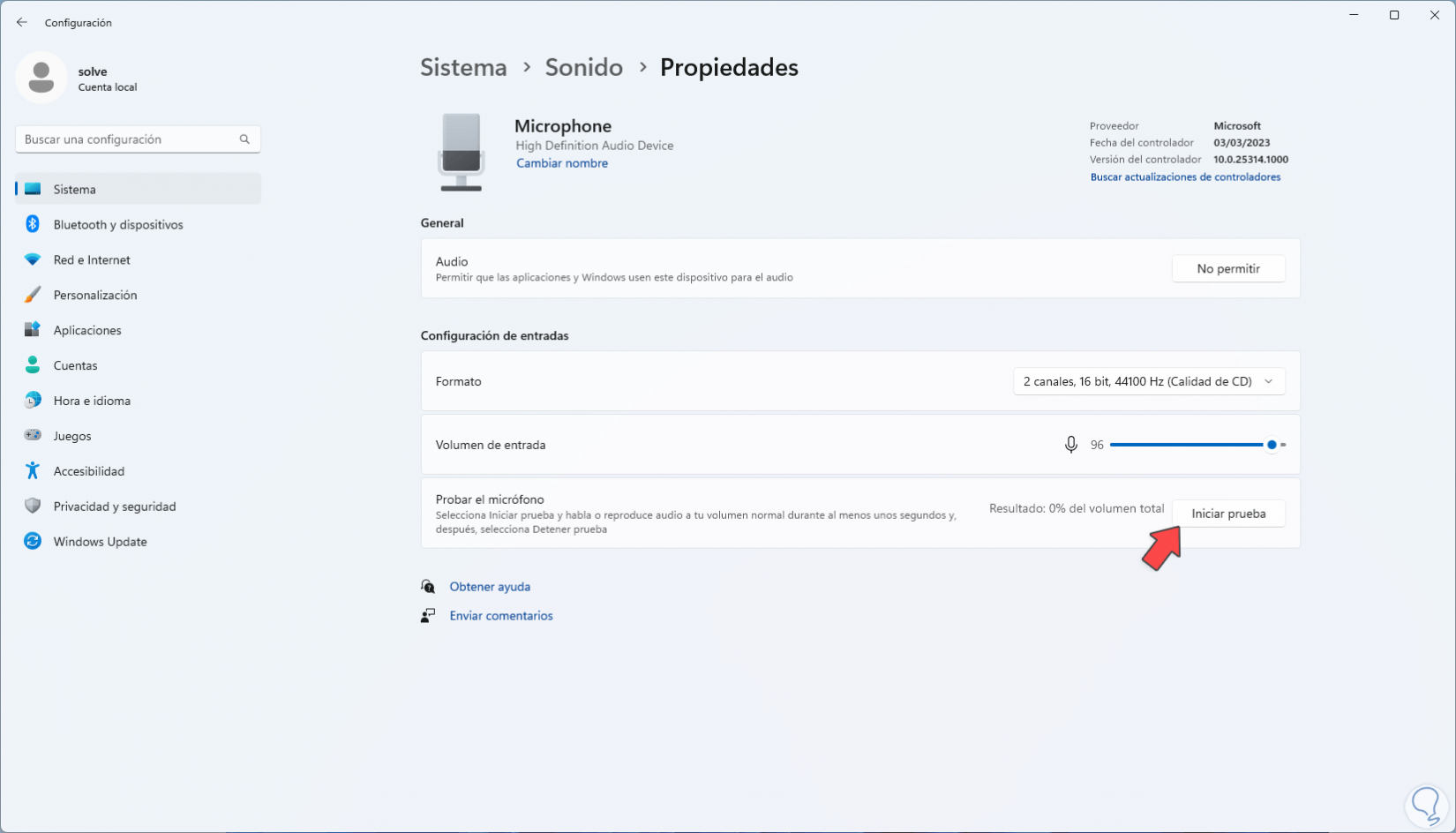Navigate to Sonido in the breadcrumb
Image resolution: width=1456 pixels, height=833 pixels.
click(x=583, y=67)
